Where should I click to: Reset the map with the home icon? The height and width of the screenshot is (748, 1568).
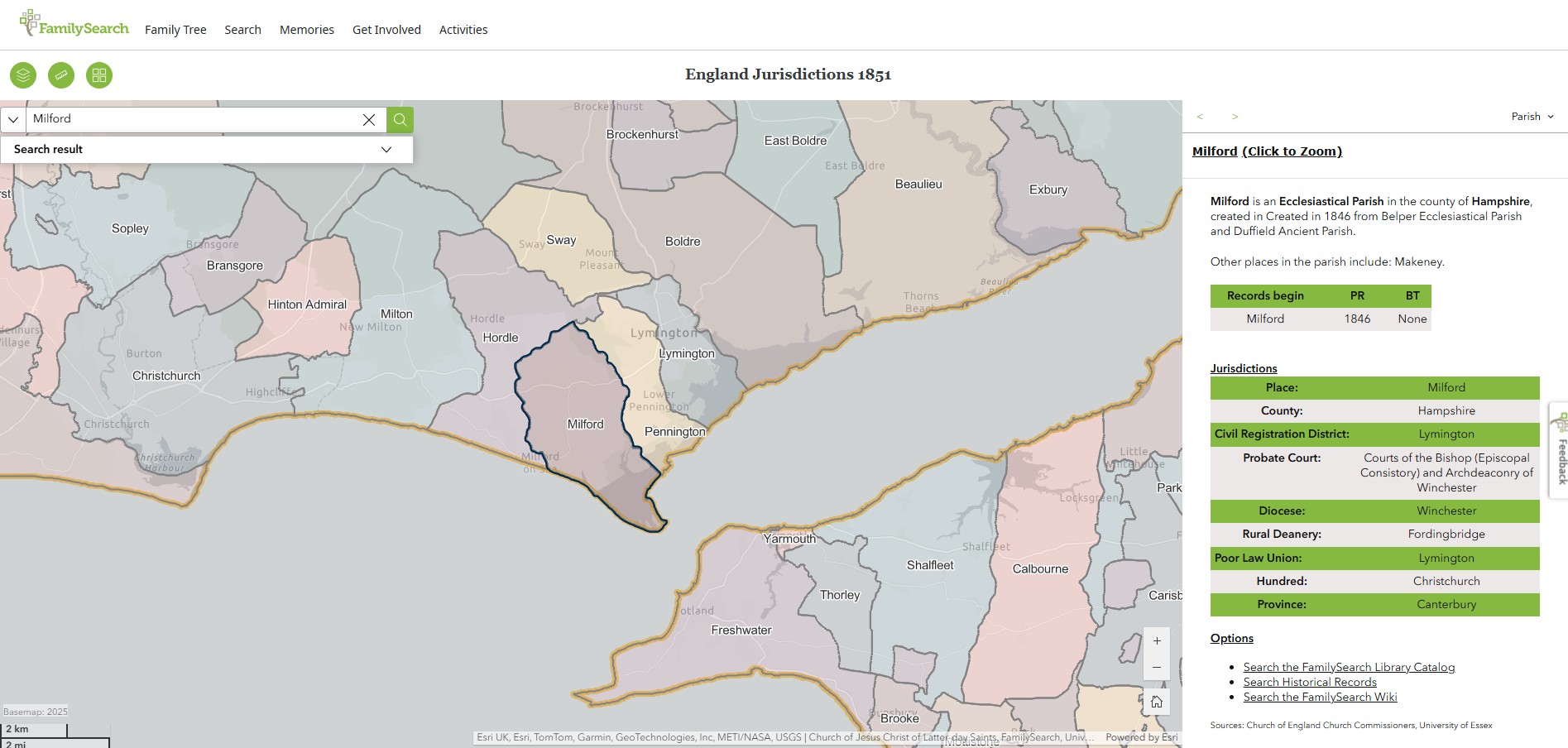point(1156,702)
